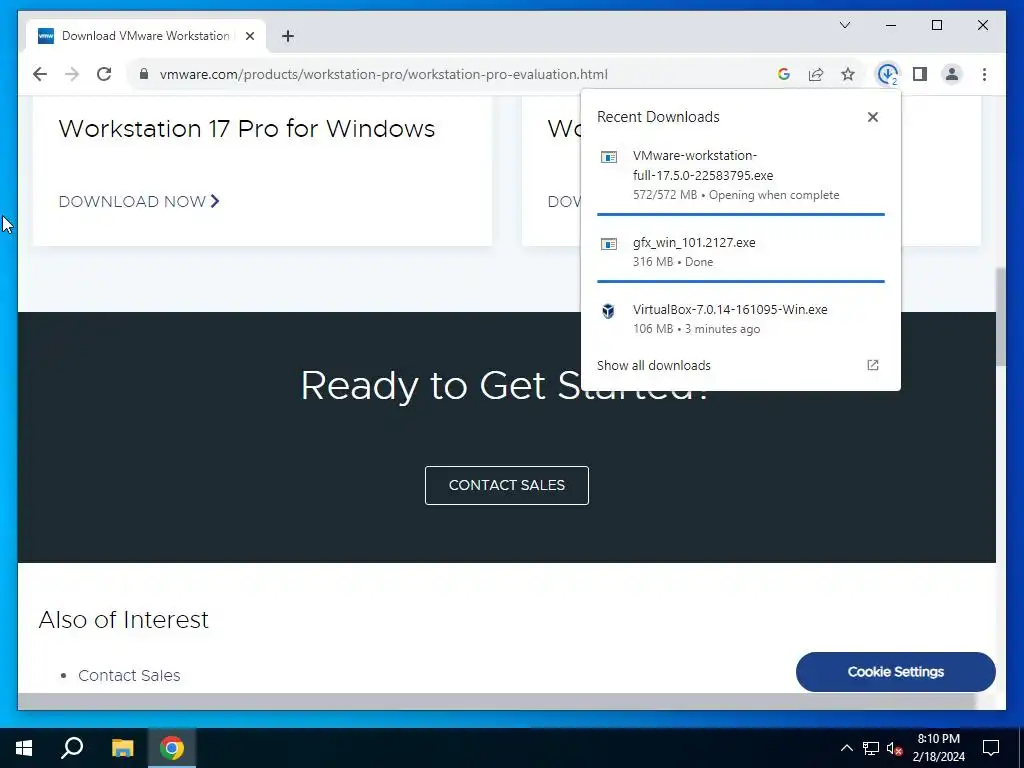Click Show all downloads
Screen dimensions: 1024x768
[x=654, y=365]
